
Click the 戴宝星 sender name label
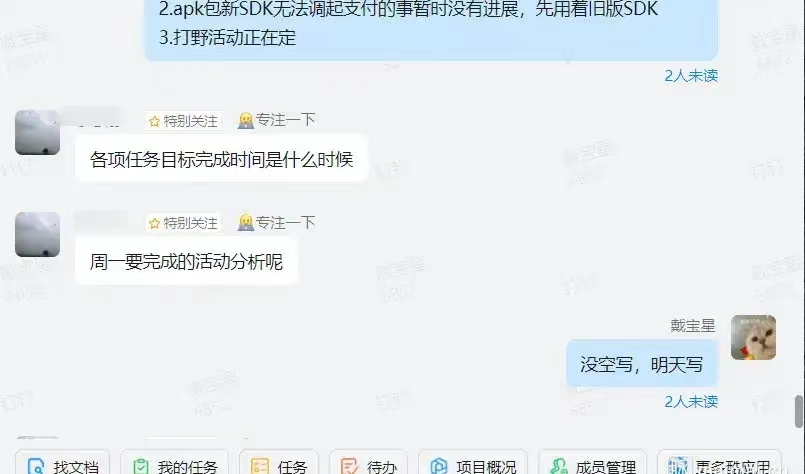(x=693, y=326)
